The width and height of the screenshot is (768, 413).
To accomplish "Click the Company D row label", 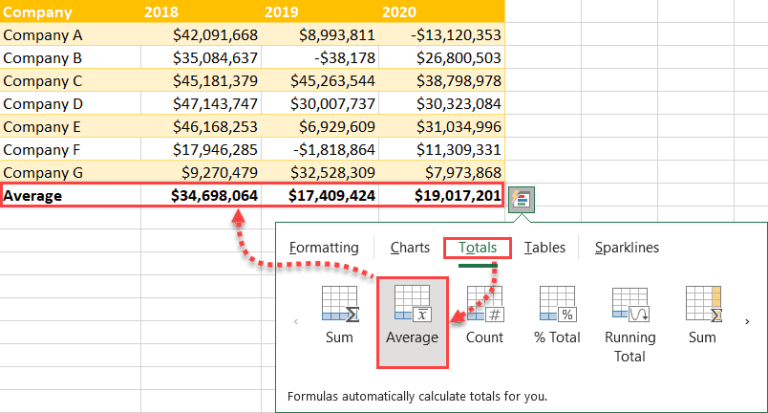I will [x=71, y=104].
